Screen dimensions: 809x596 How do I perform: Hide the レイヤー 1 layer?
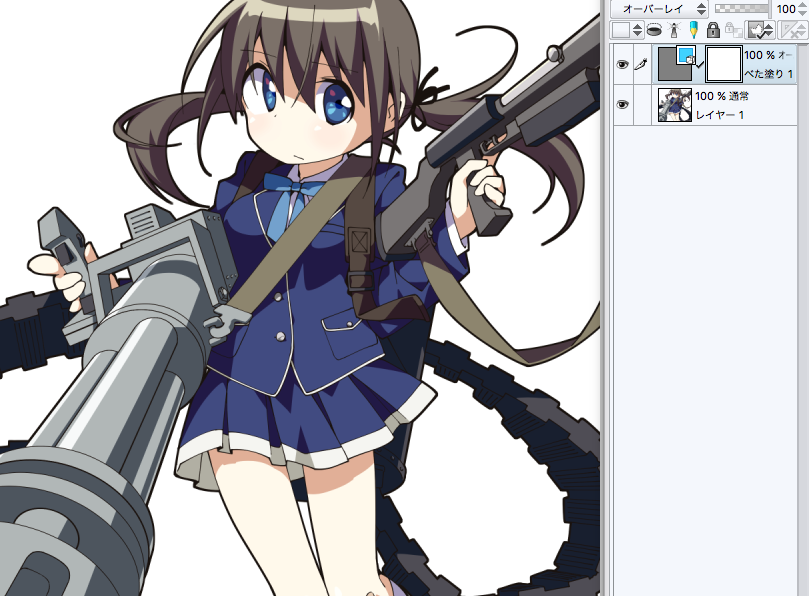tap(623, 104)
